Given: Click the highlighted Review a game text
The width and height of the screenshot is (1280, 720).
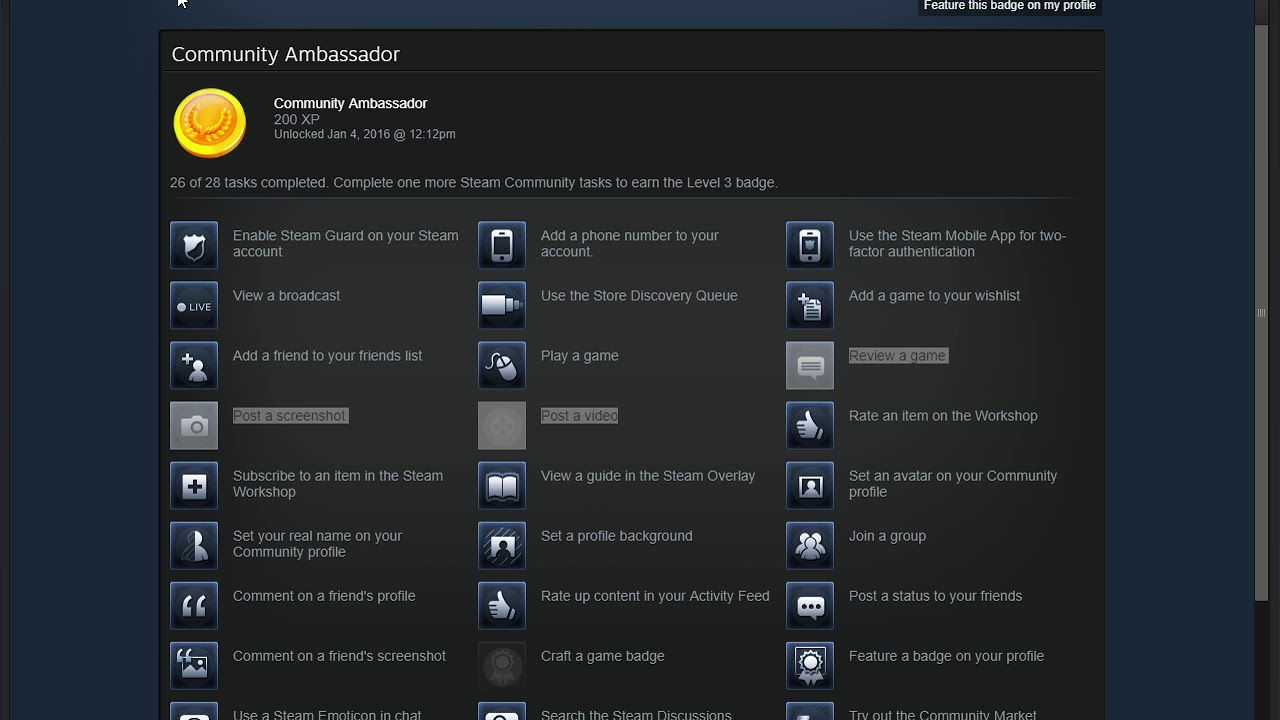Looking at the screenshot, I should click(897, 356).
